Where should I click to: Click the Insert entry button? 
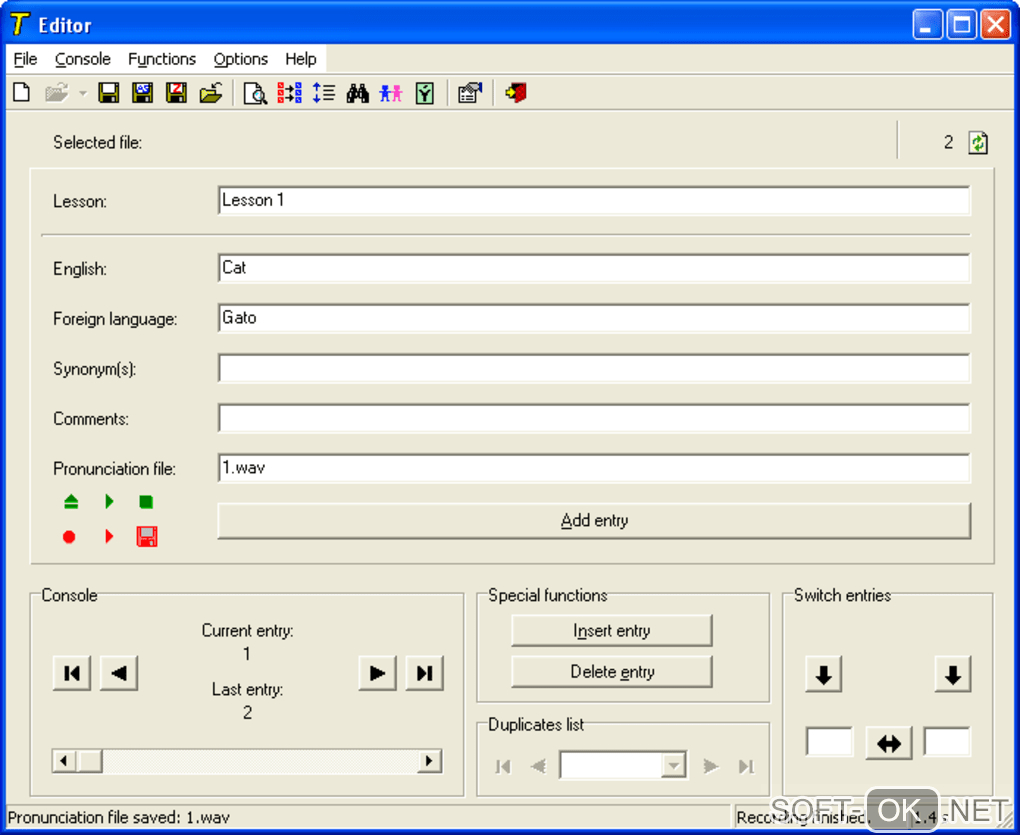611,631
